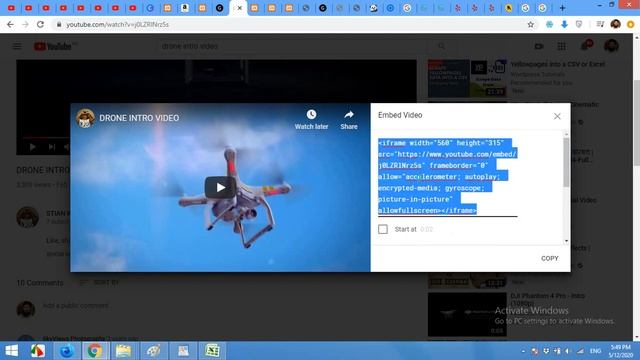Click Watch later clock icon on preview
This screenshot has height=360, width=640.
[311, 114]
